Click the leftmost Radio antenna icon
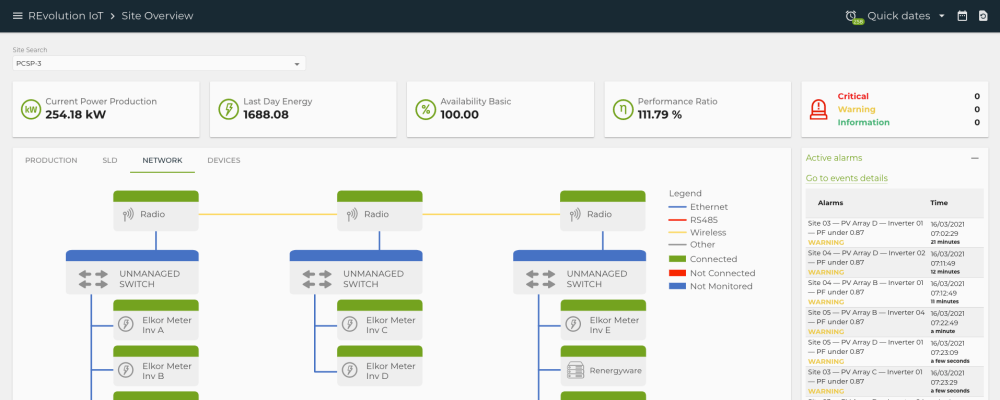The image size is (1000, 400). (126, 214)
